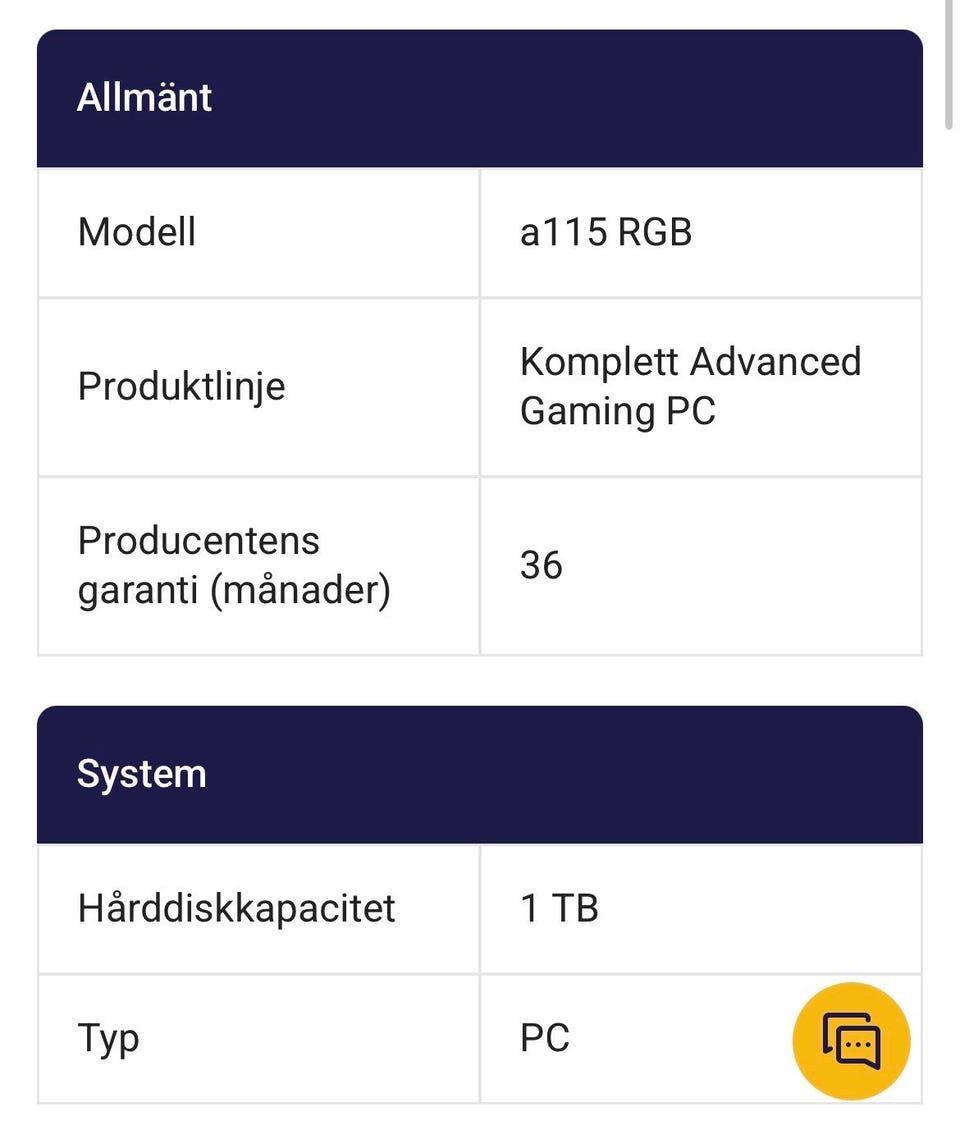Click the Producentens garanti label cell
Image resolution: width=960 pixels, height=1130 pixels.
pyautogui.click(x=233, y=565)
